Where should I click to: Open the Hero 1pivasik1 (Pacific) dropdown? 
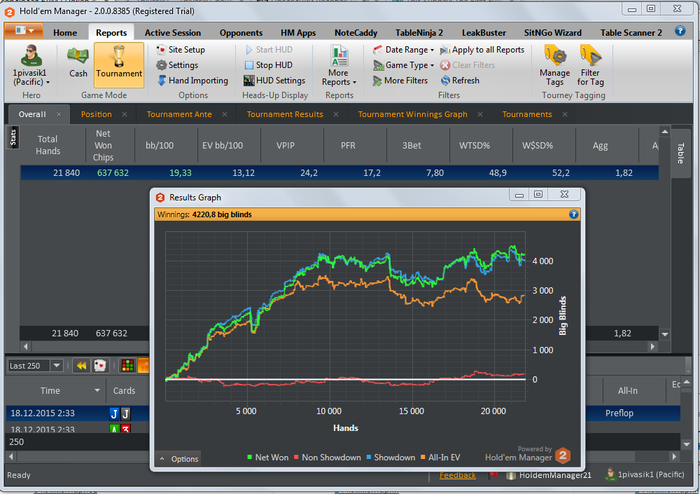click(31, 77)
